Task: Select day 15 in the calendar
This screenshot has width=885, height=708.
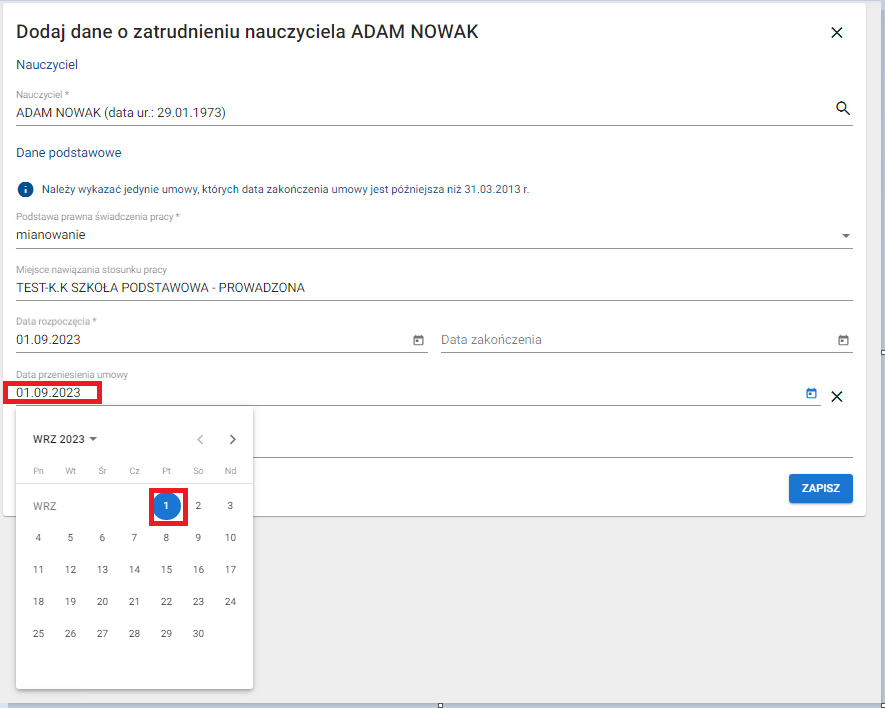Action: pyautogui.click(x=166, y=569)
